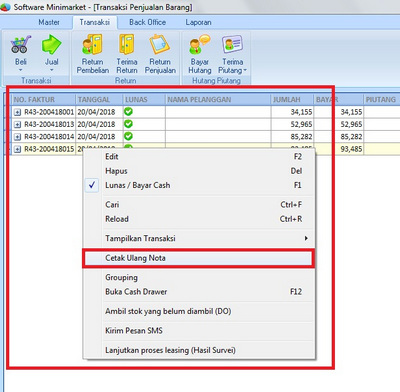Open dropdown arrow under Jual

pyautogui.click(x=51, y=70)
